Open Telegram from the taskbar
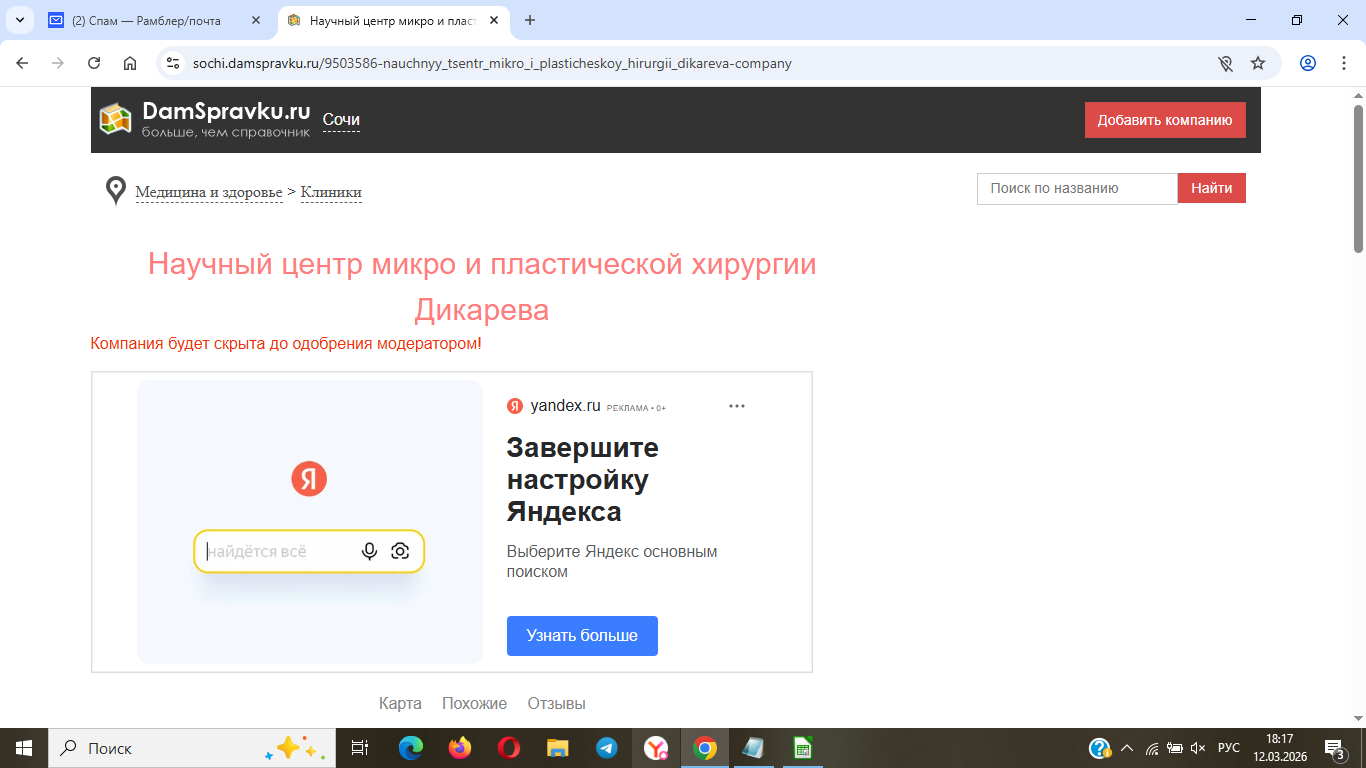Screen dimensions: 1366x768 point(606,748)
